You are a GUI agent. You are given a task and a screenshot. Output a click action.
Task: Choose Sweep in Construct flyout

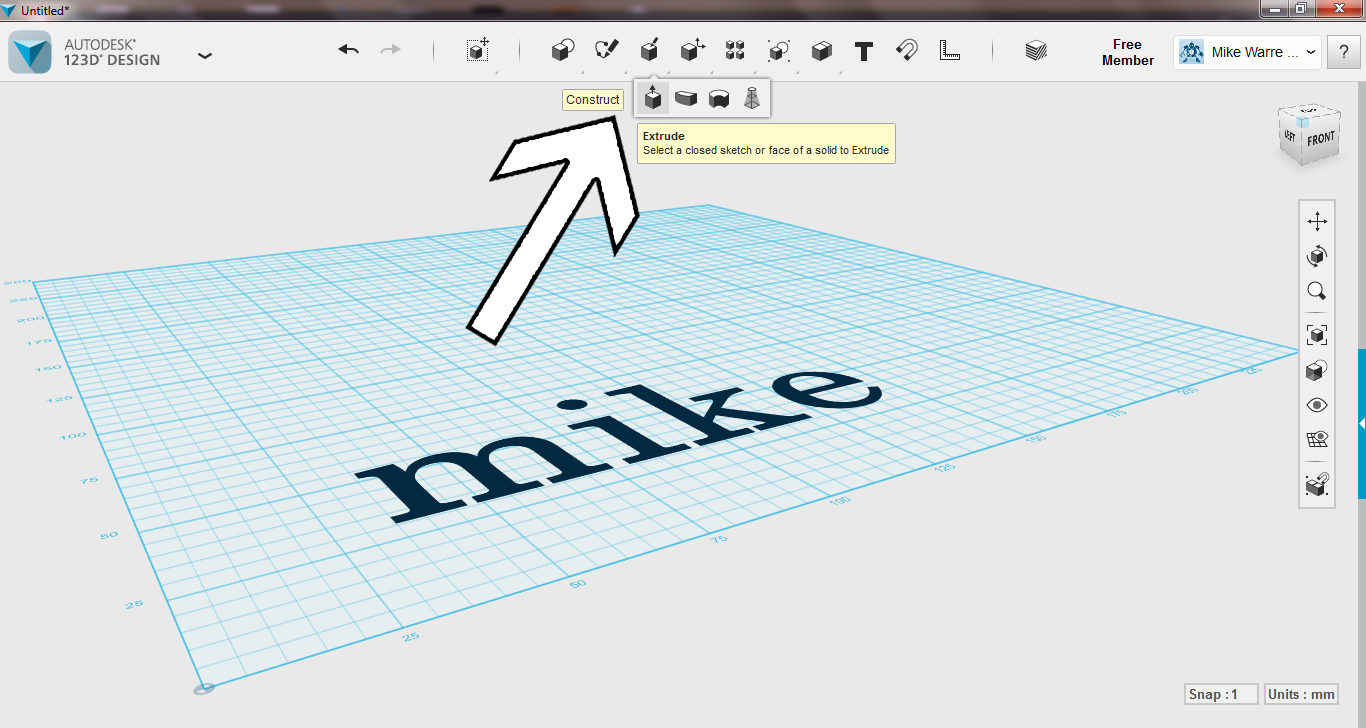click(x=686, y=98)
